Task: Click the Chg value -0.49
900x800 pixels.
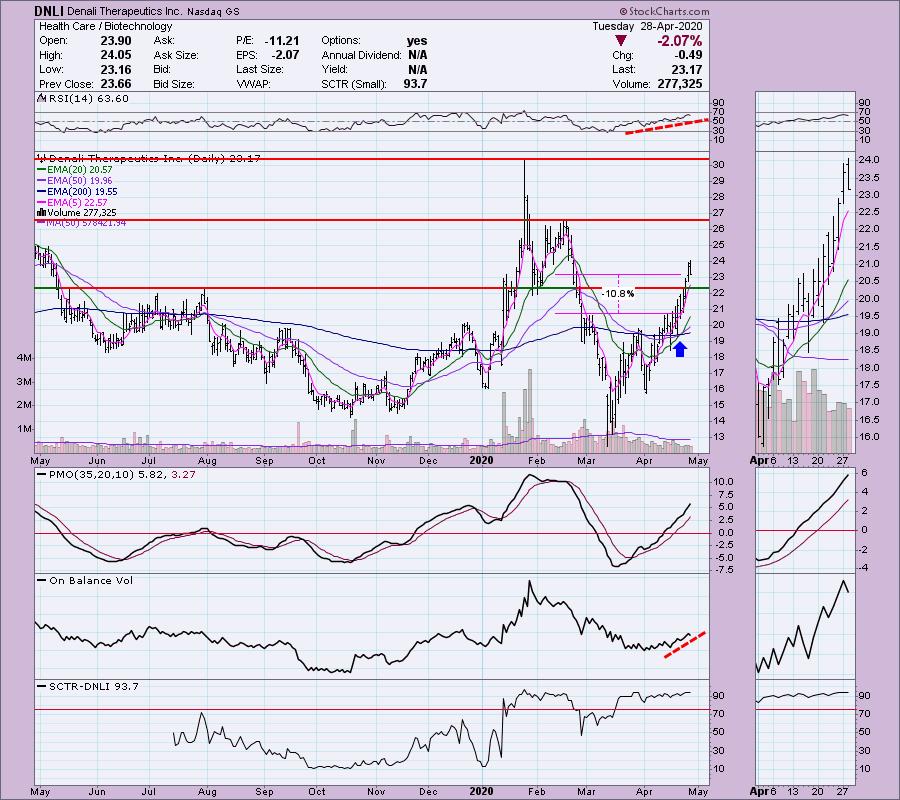Action: [x=688, y=55]
